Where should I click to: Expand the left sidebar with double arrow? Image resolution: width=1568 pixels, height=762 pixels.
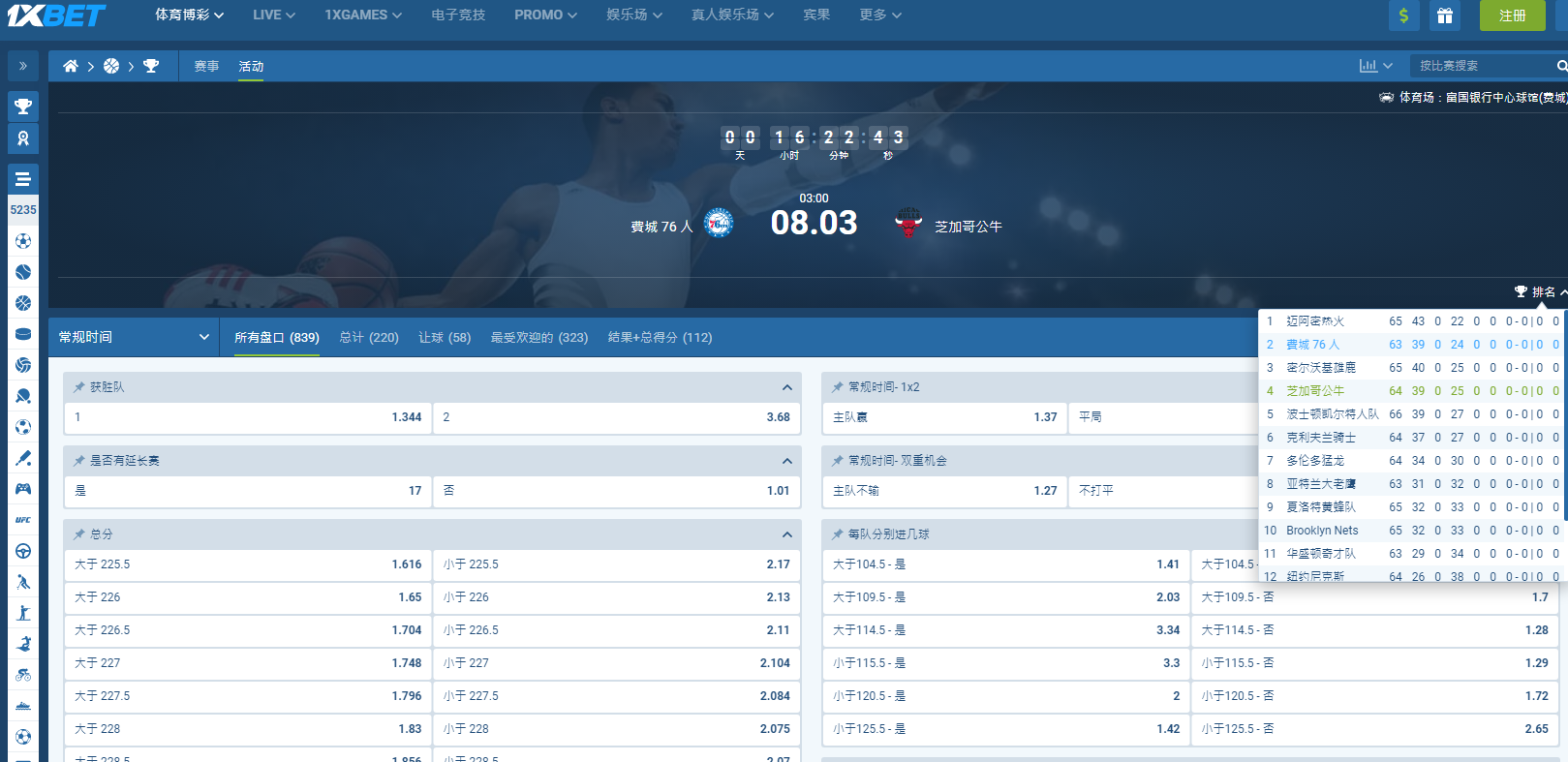click(23, 66)
